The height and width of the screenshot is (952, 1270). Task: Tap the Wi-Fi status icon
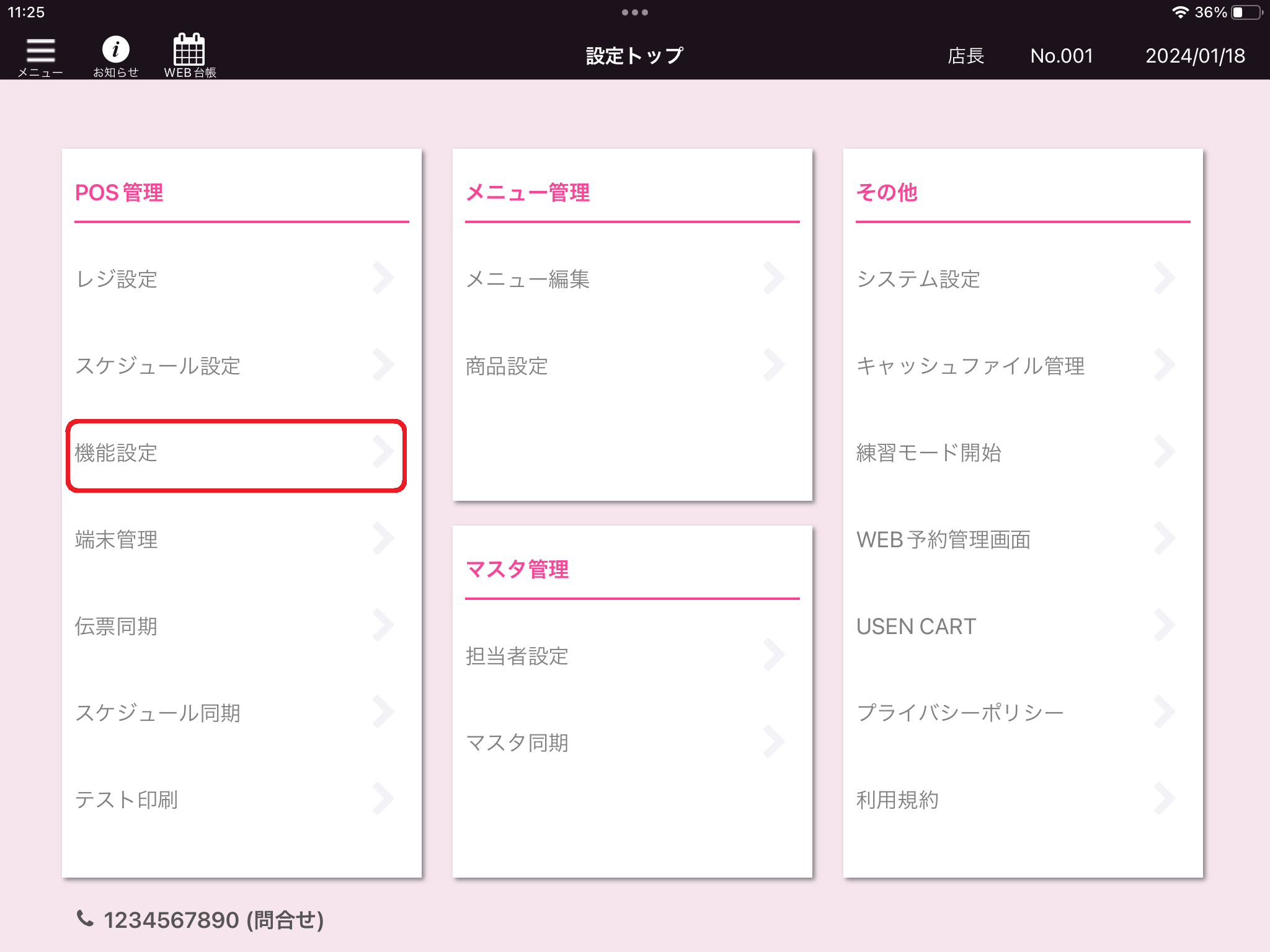(x=1180, y=12)
